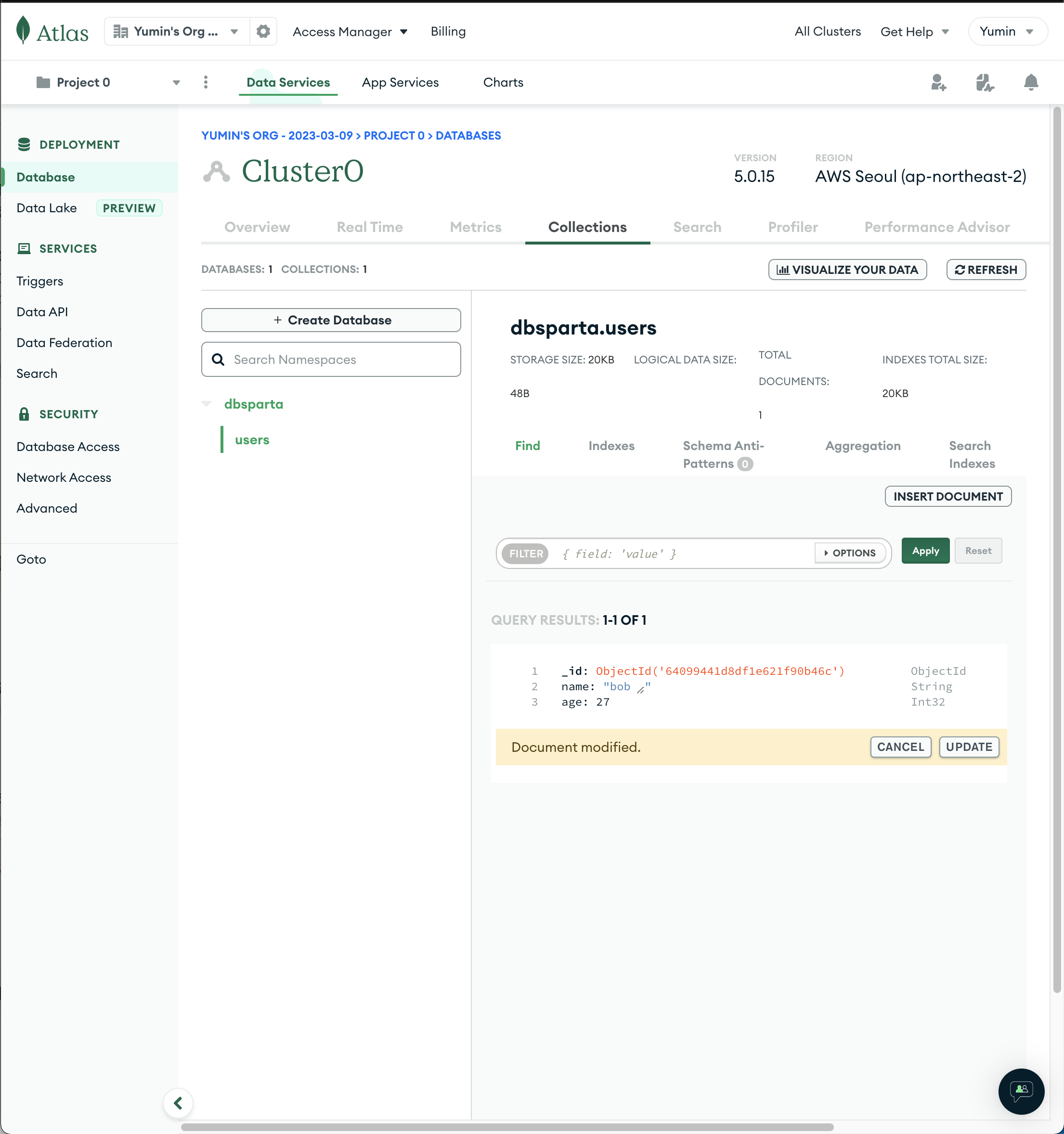Screen dimensions: 1064x1134
Task: Click the Services monitor icon
Action: click(x=24, y=248)
